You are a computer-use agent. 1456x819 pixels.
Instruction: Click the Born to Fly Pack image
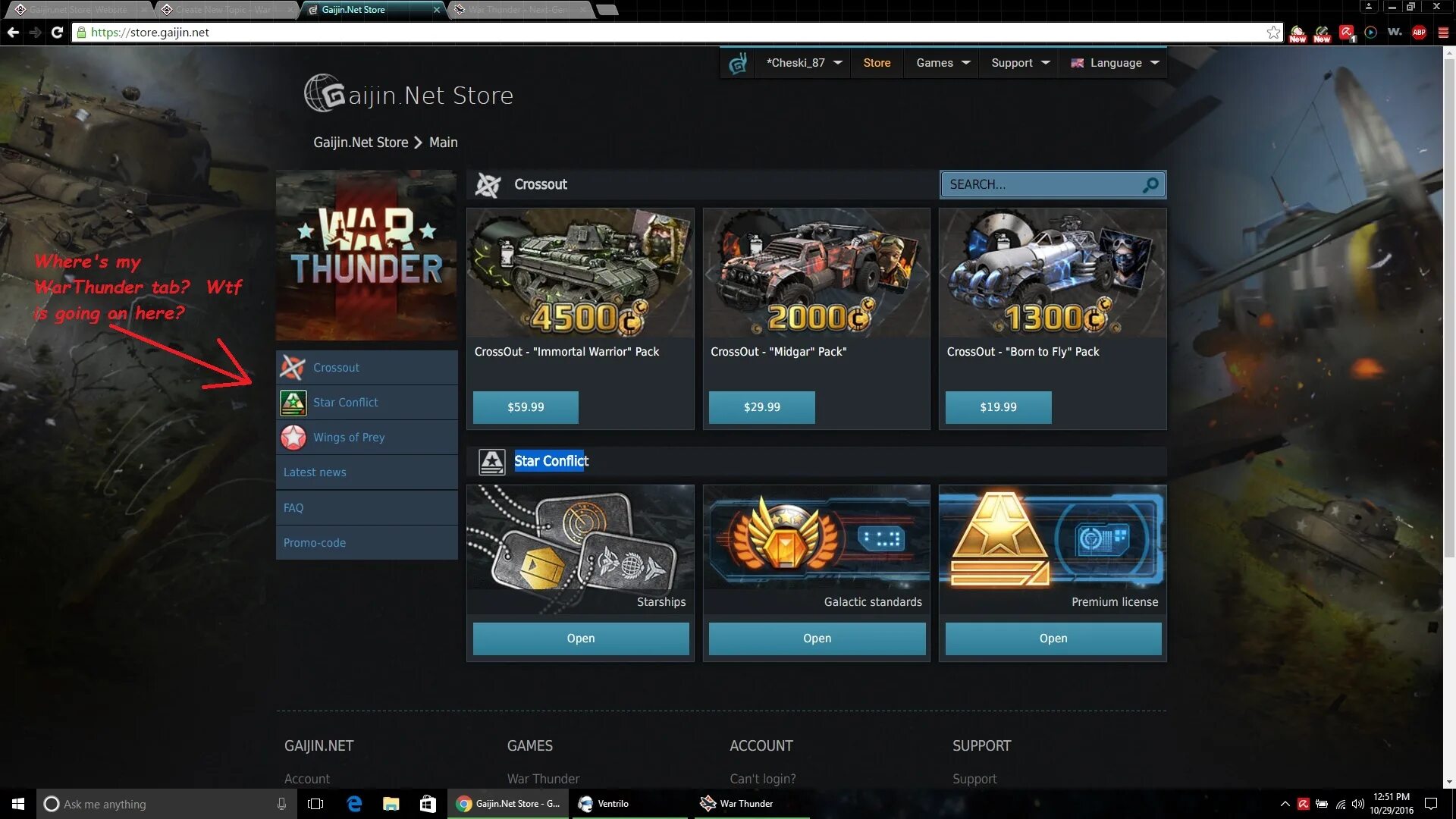(x=1053, y=273)
